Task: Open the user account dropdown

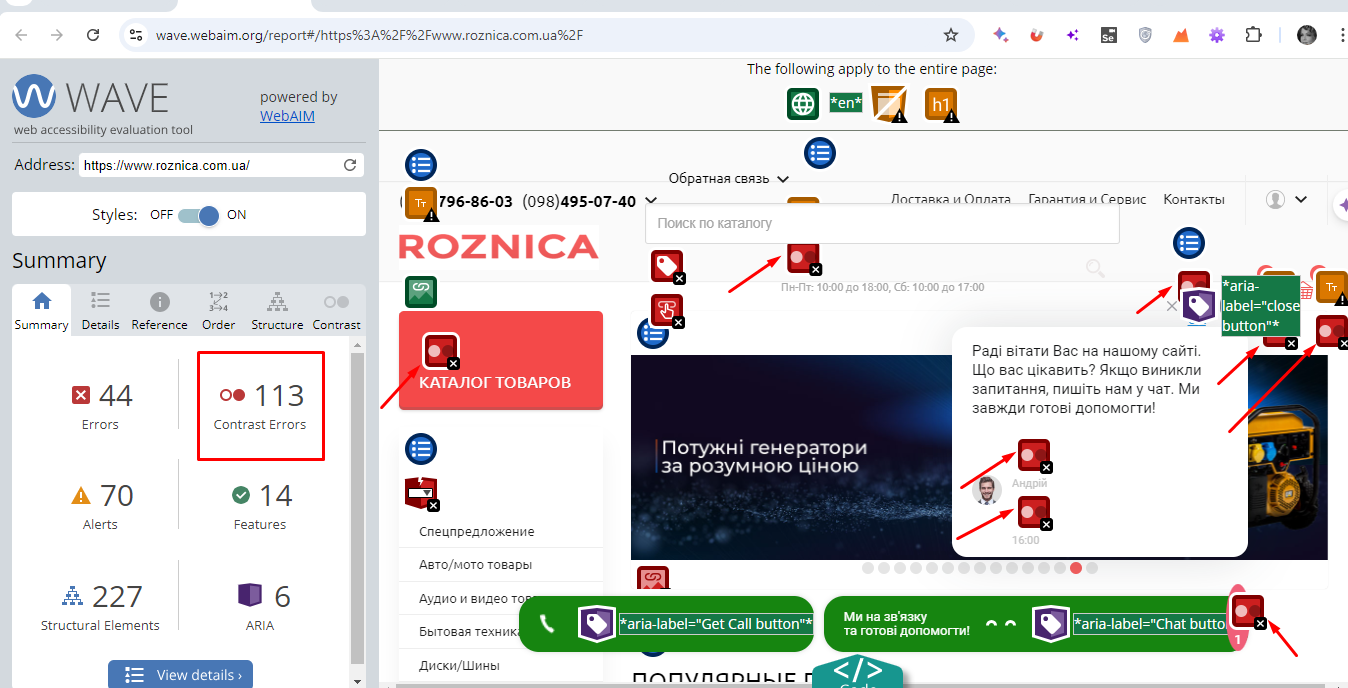Action: (1287, 200)
